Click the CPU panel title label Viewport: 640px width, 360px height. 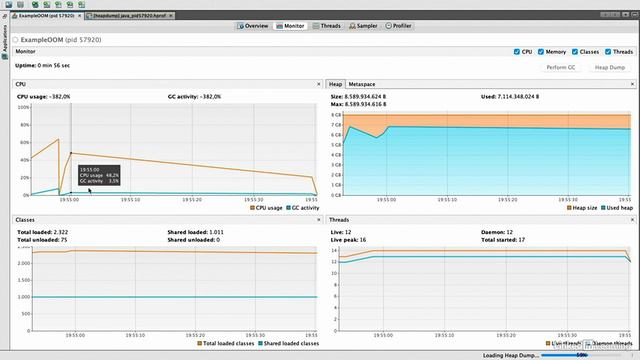tap(20, 84)
